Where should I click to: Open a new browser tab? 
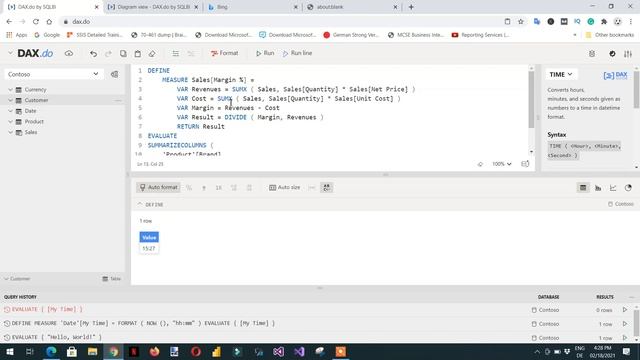click(x=411, y=7)
